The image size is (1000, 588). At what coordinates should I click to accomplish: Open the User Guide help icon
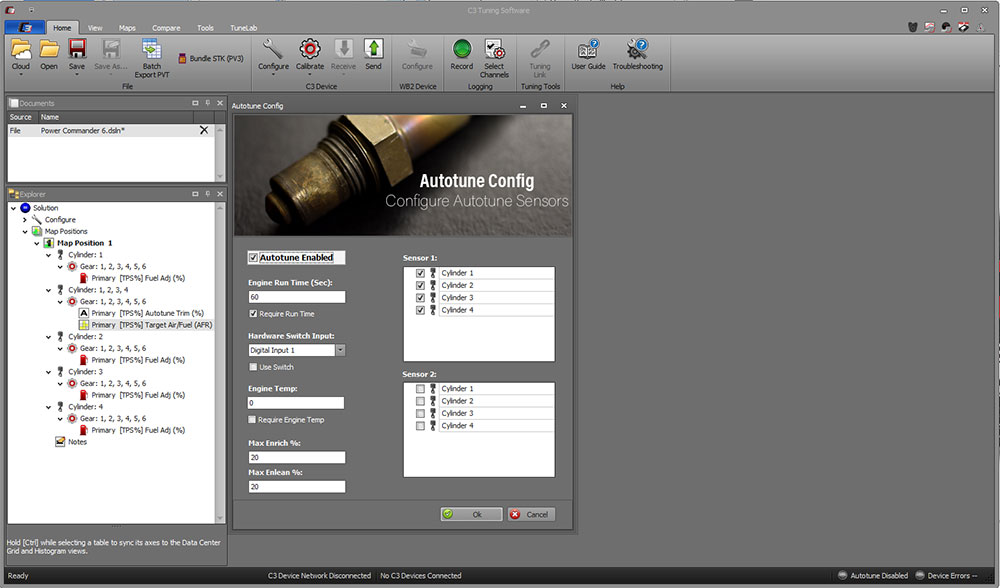[588, 49]
